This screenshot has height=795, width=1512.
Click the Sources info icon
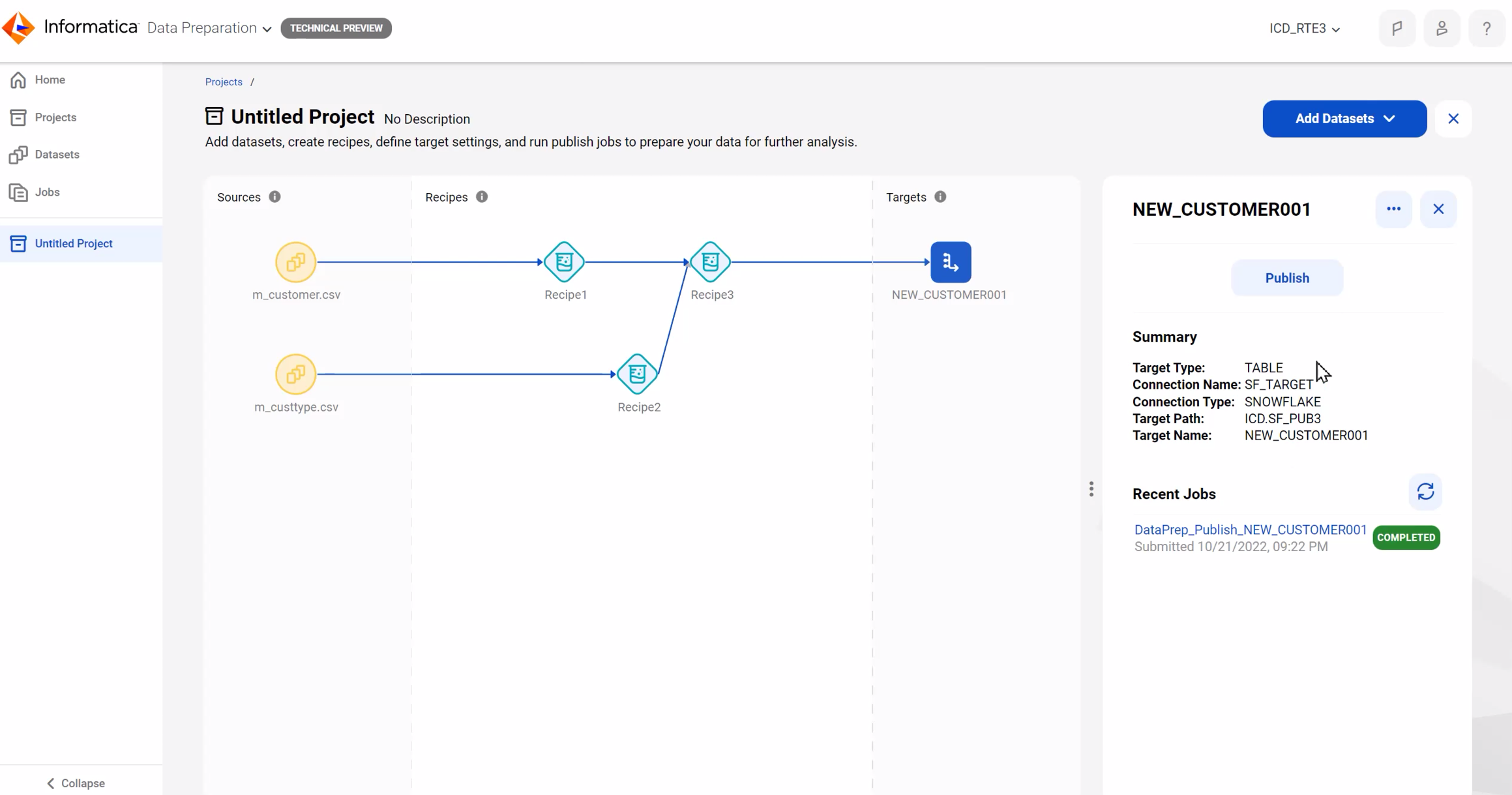pos(274,197)
